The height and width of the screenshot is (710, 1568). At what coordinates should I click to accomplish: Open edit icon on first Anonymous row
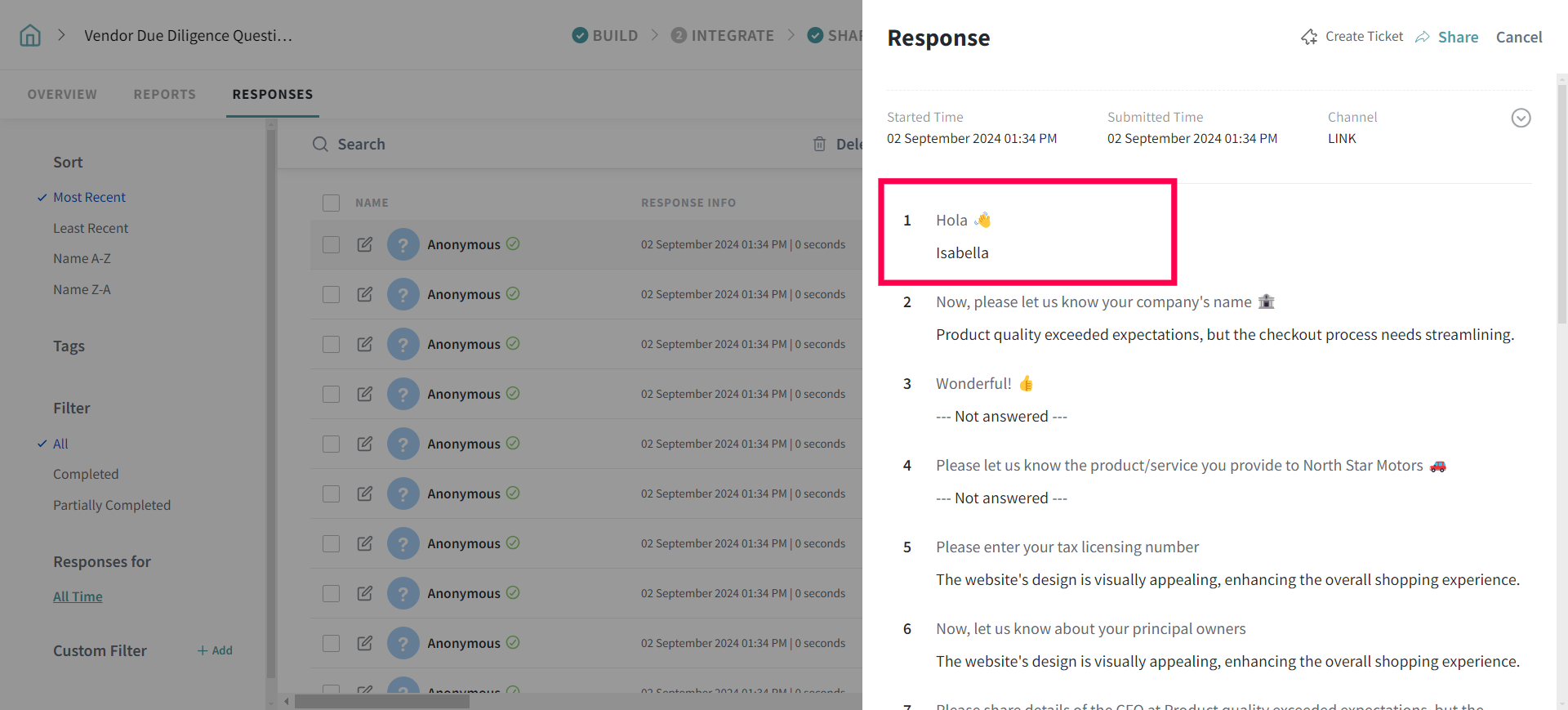365,244
